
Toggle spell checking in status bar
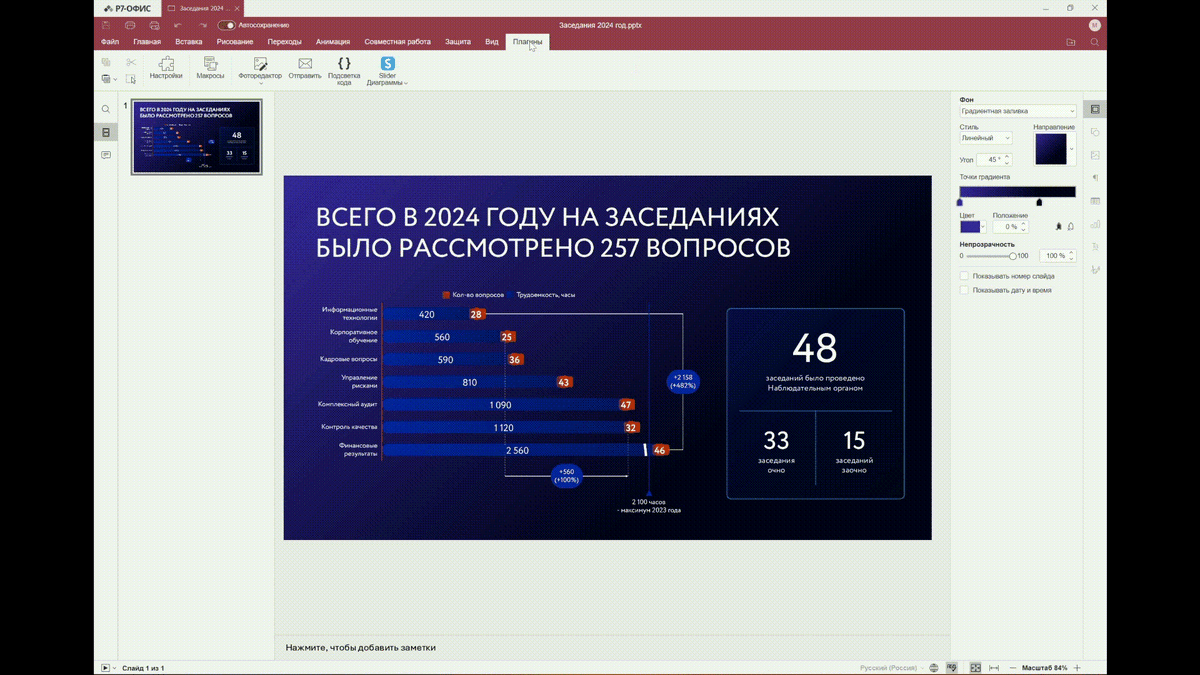952,668
